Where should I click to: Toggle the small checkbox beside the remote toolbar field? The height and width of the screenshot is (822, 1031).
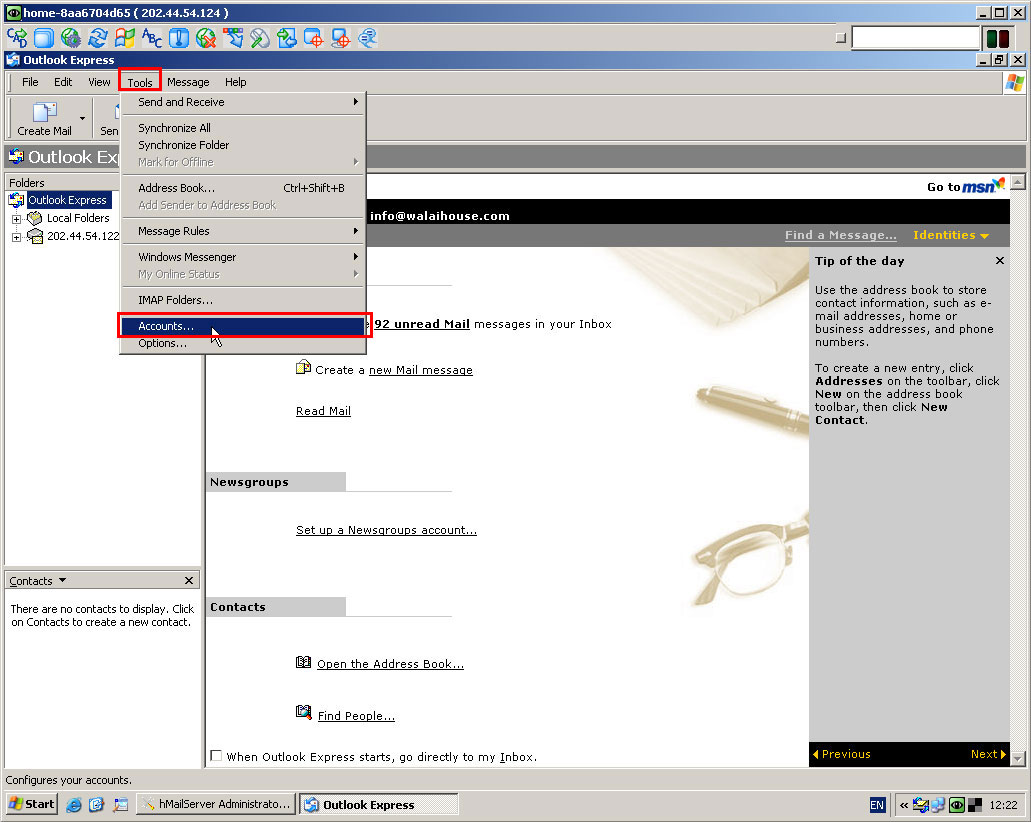pyautogui.click(x=840, y=38)
